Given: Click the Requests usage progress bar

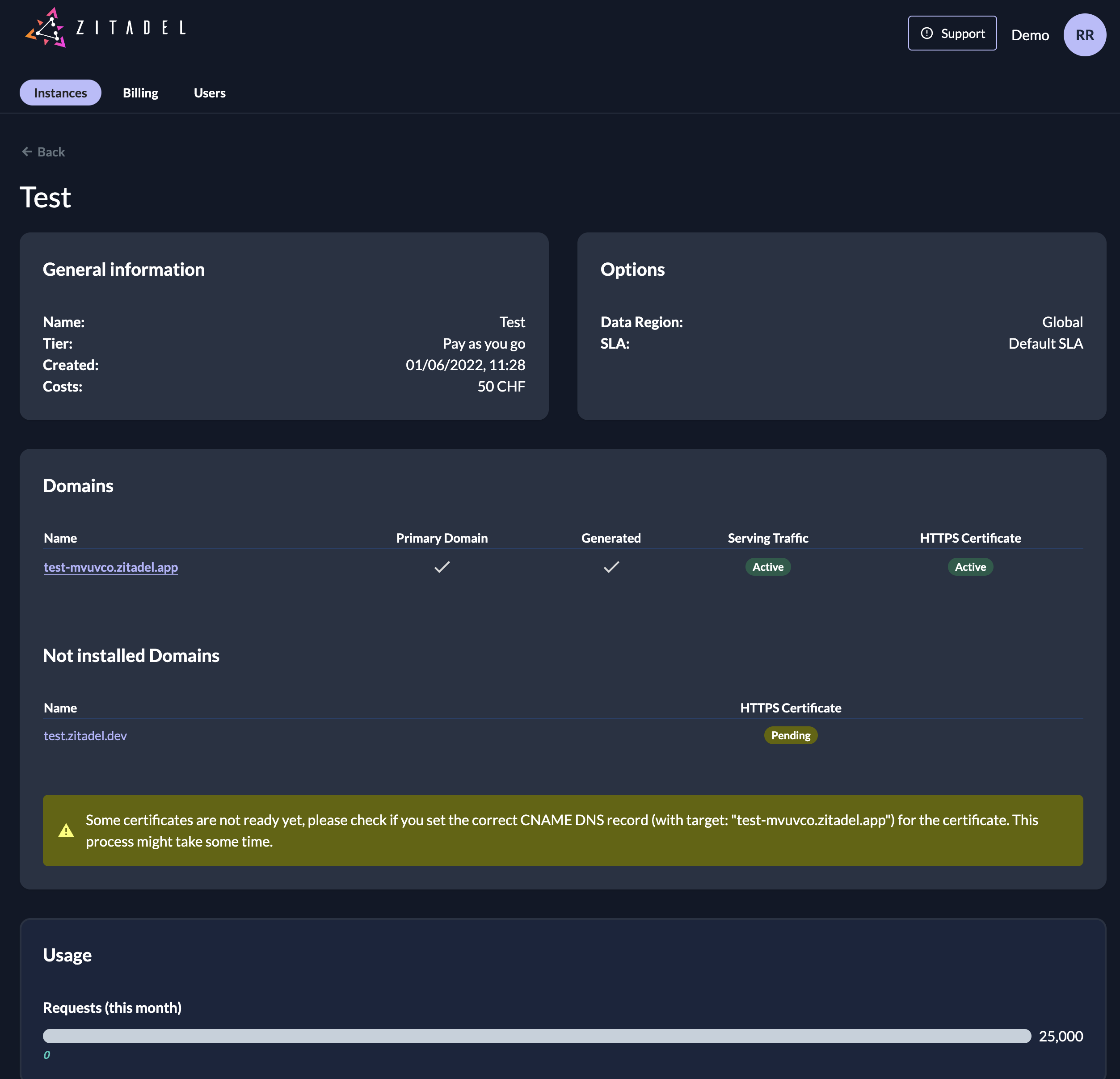Looking at the screenshot, I should pyautogui.click(x=537, y=1036).
